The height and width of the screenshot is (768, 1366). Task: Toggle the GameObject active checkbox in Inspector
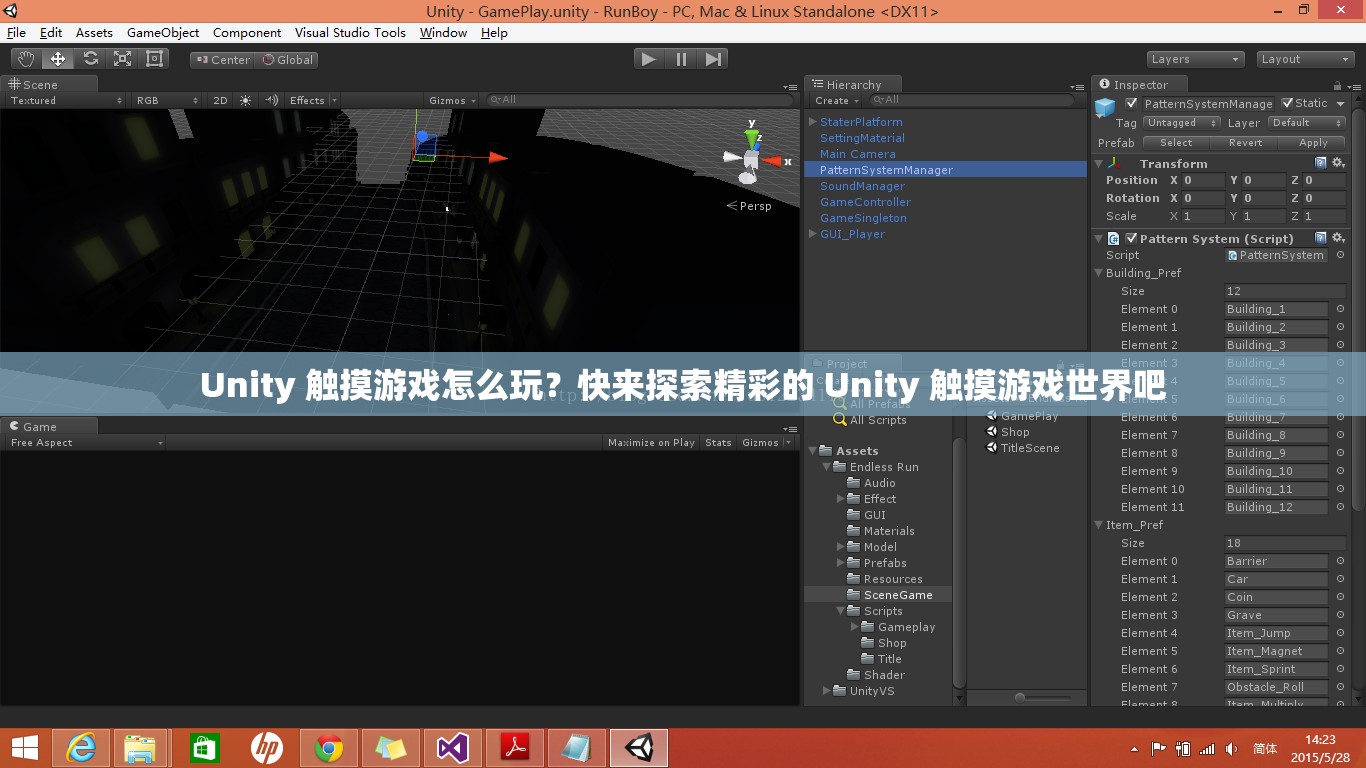click(1131, 103)
